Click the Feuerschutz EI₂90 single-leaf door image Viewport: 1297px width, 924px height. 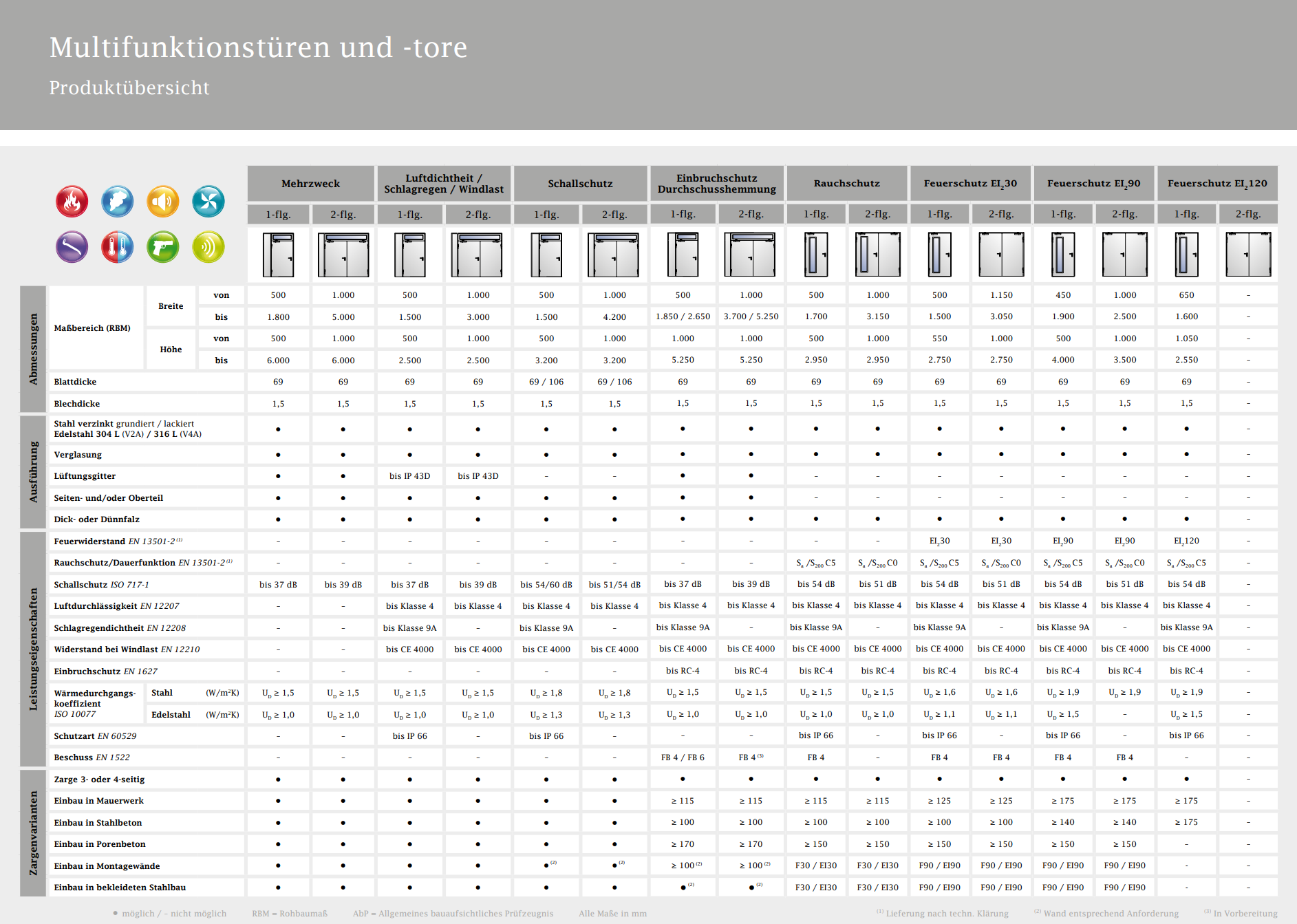[1063, 255]
